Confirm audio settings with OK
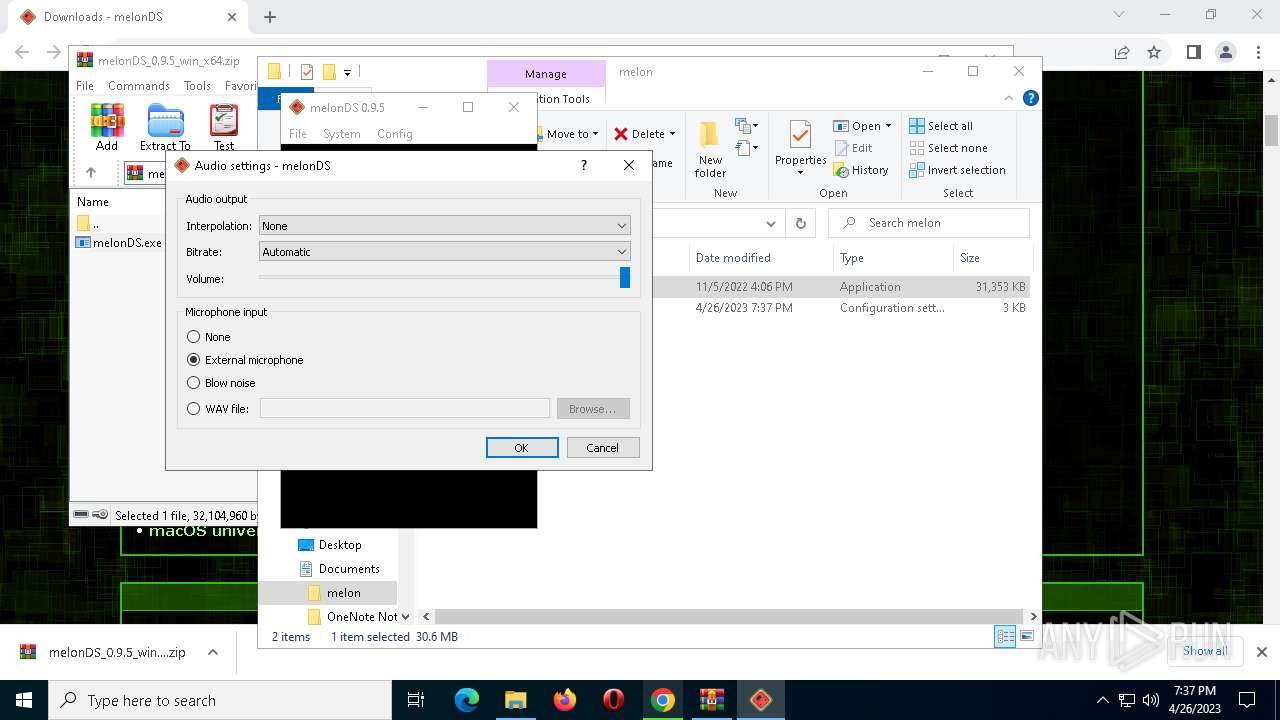Image resolution: width=1280 pixels, height=720 pixels. (522, 448)
